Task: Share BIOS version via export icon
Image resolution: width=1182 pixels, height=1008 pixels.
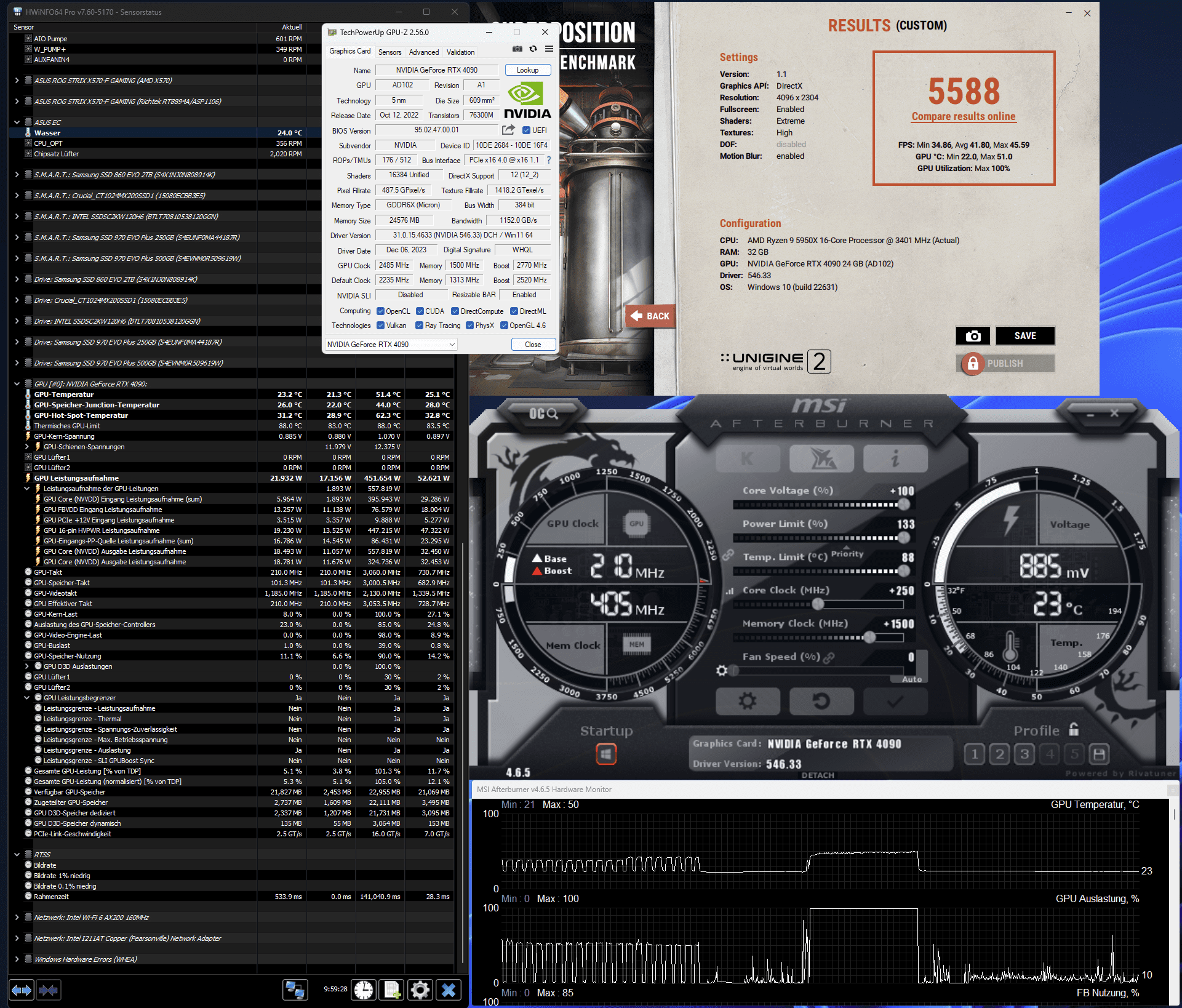Action: click(x=508, y=130)
